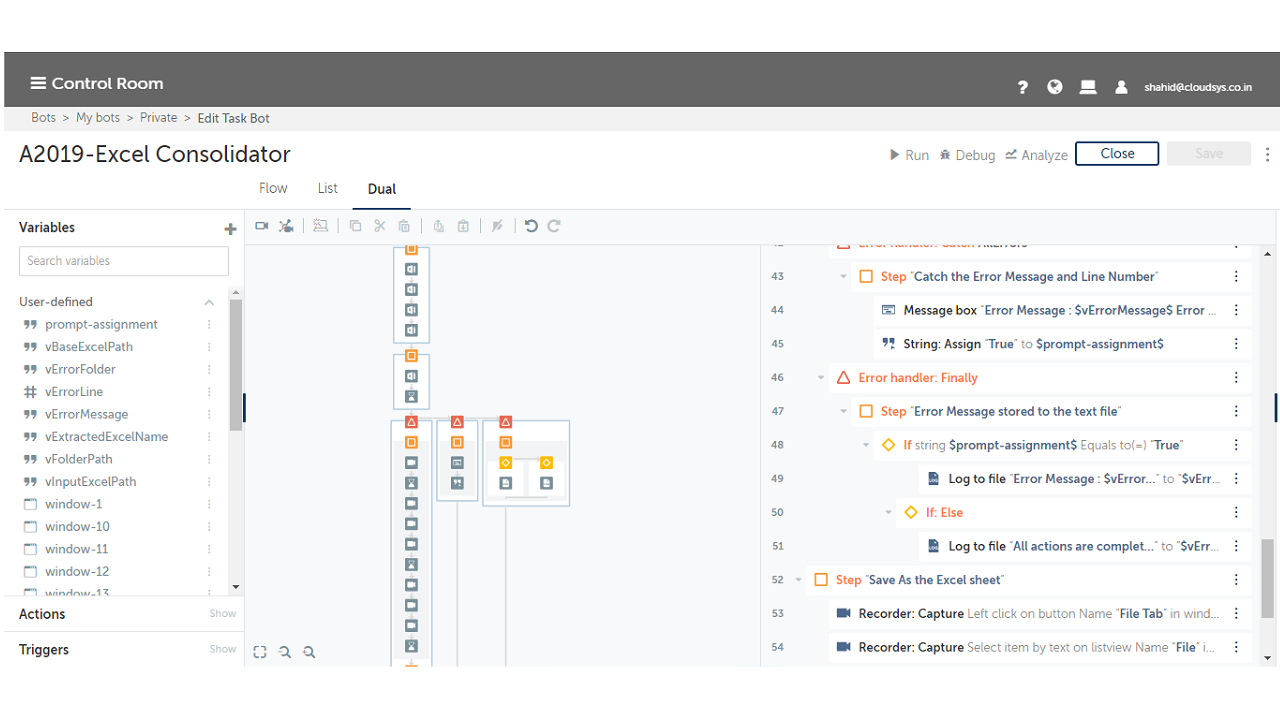1280x720 pixels.
Task: Switch to the List view tab
Action: (327, 188)
